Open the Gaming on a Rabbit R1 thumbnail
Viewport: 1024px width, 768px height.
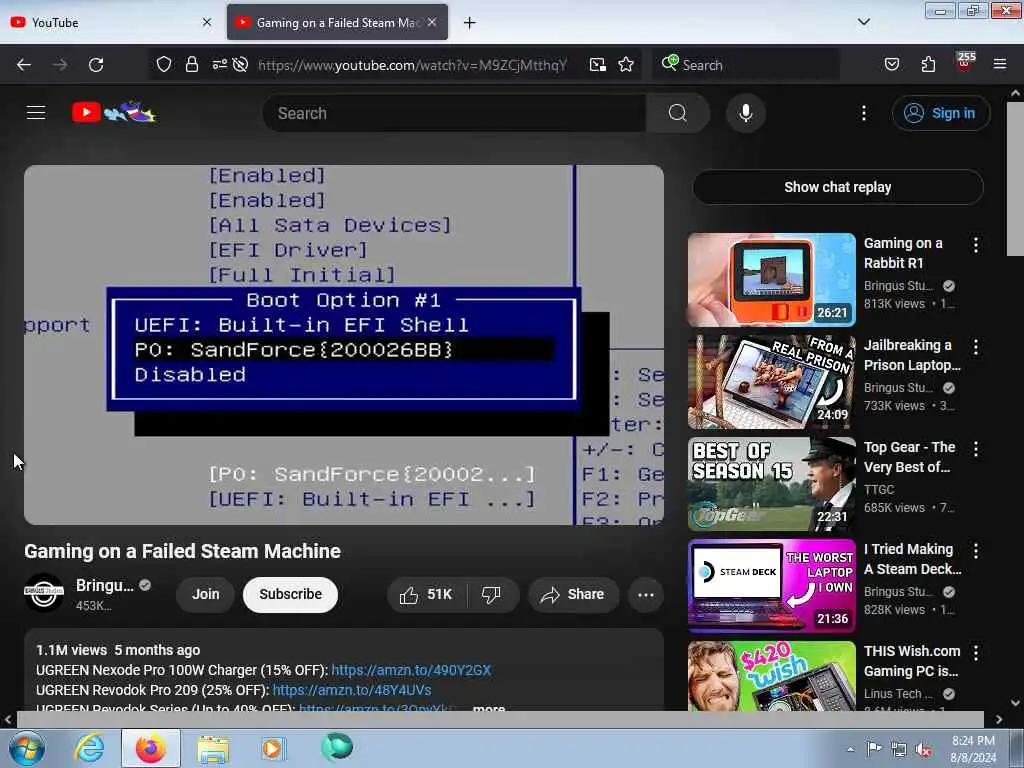[x=771, y=280]
